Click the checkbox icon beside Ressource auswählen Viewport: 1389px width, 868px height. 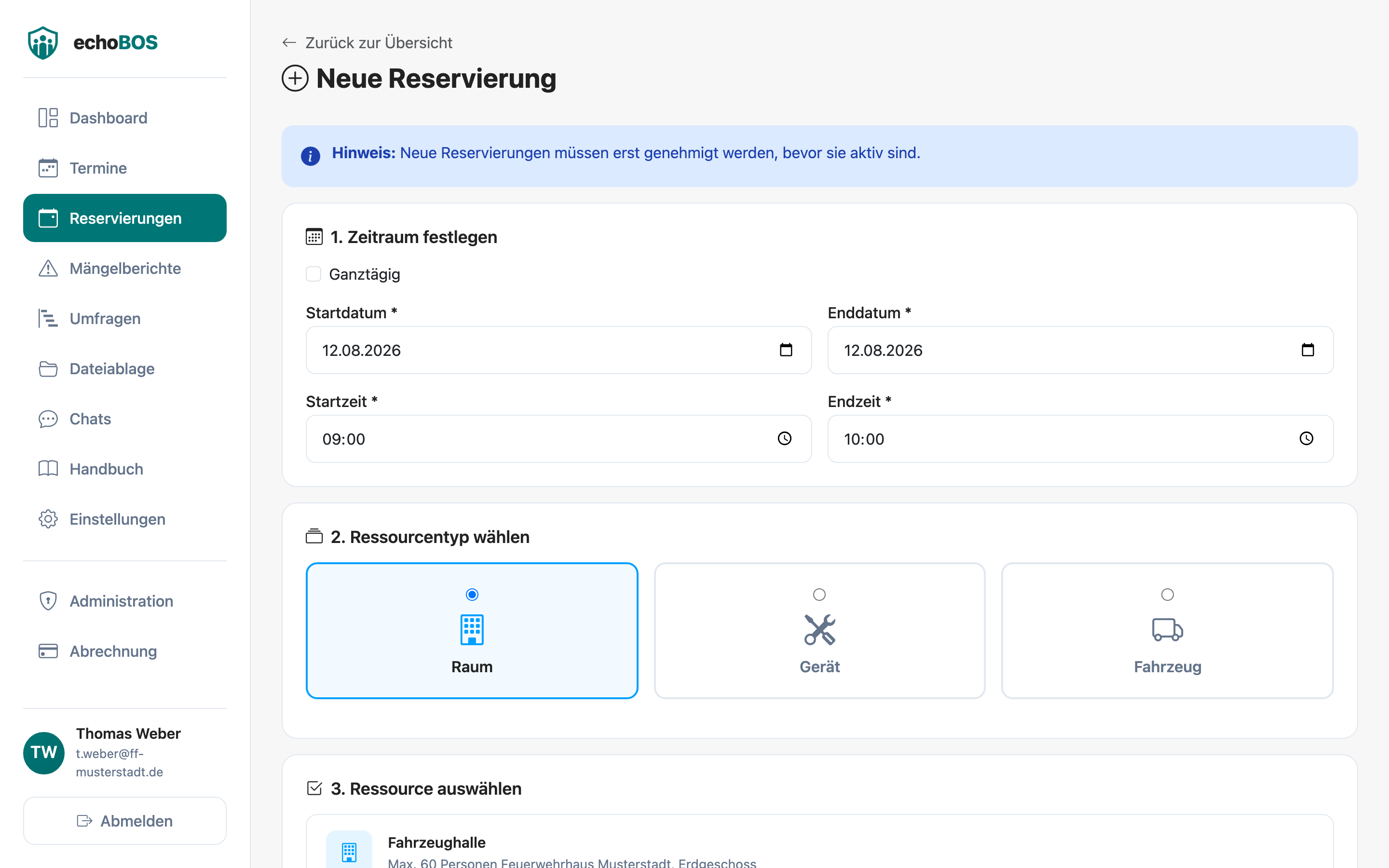pos(314,788)
